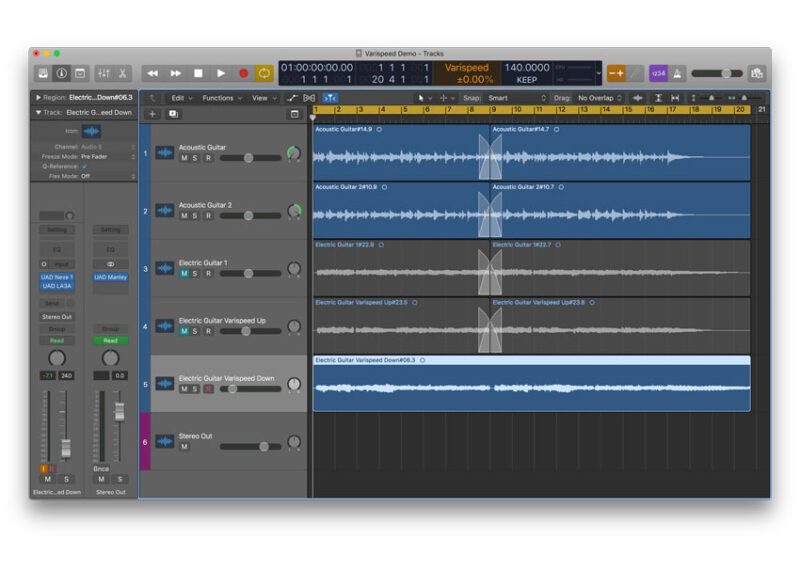Open the Marquee command-click tool menu
Image resolution: width=800 pixels, height=571 pixels.
(x=446, y=98)
